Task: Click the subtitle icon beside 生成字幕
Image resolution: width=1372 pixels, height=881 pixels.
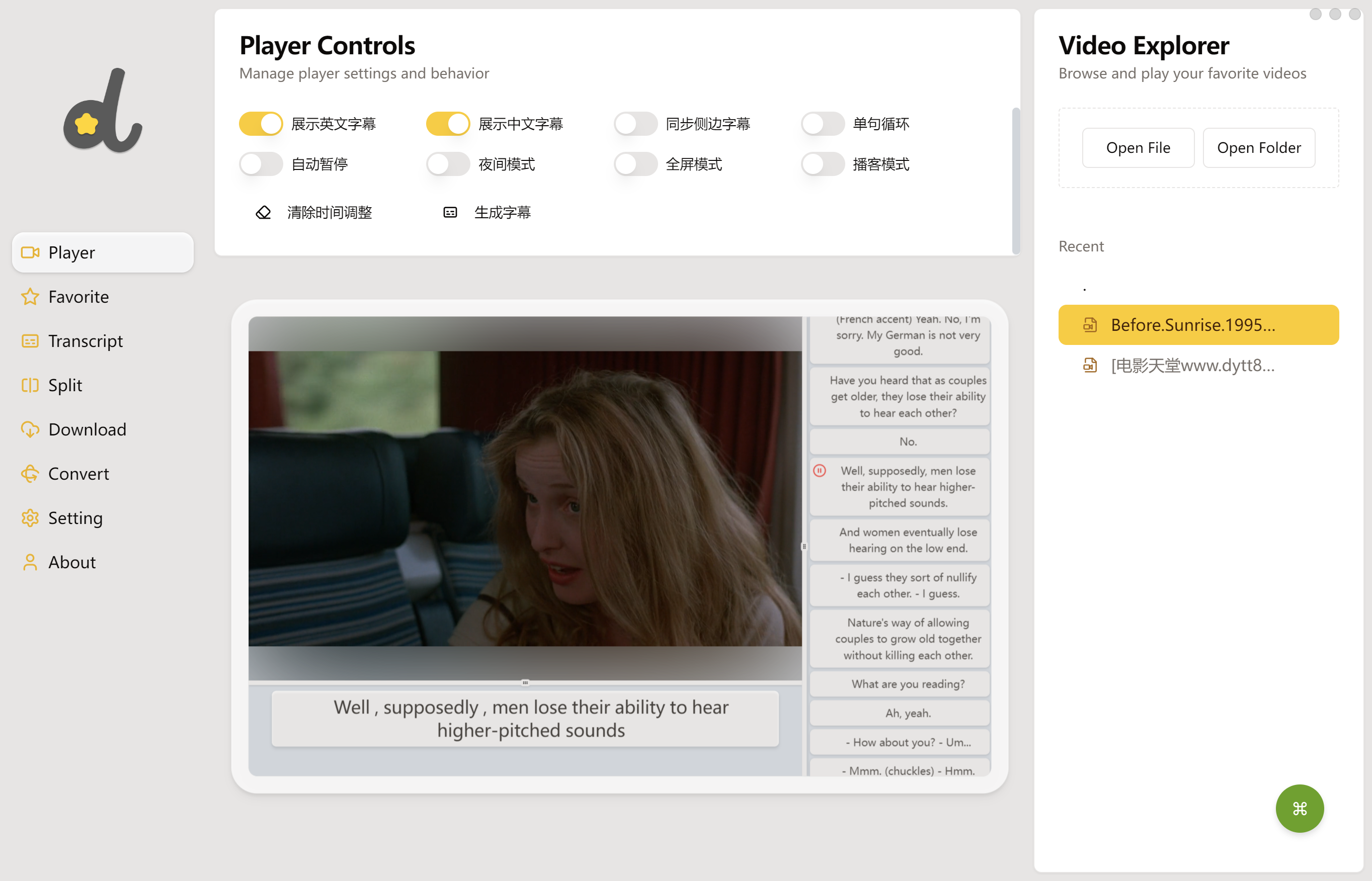Action: tap(450, 213)
